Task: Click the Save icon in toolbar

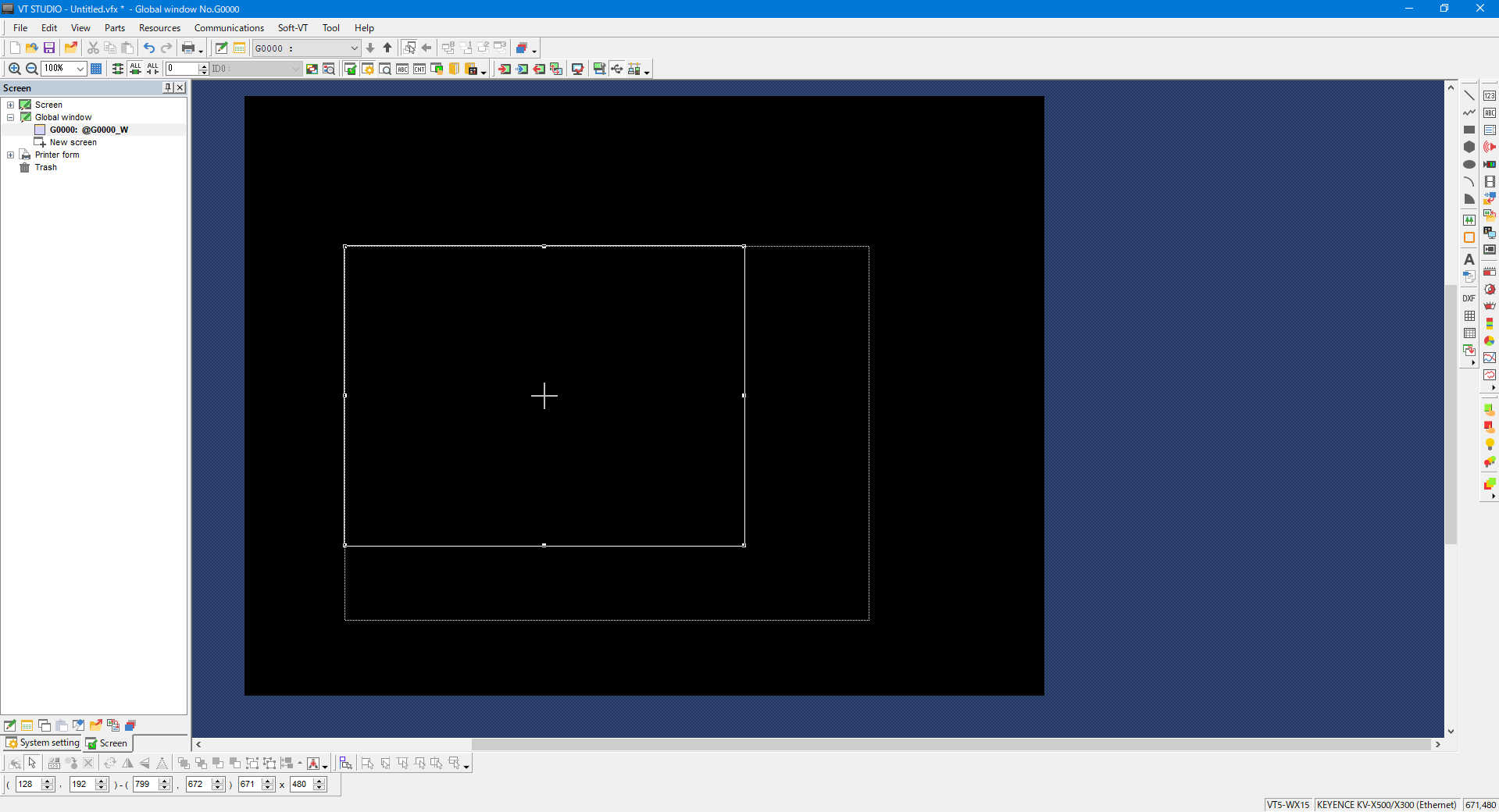Action: [49, 48]
